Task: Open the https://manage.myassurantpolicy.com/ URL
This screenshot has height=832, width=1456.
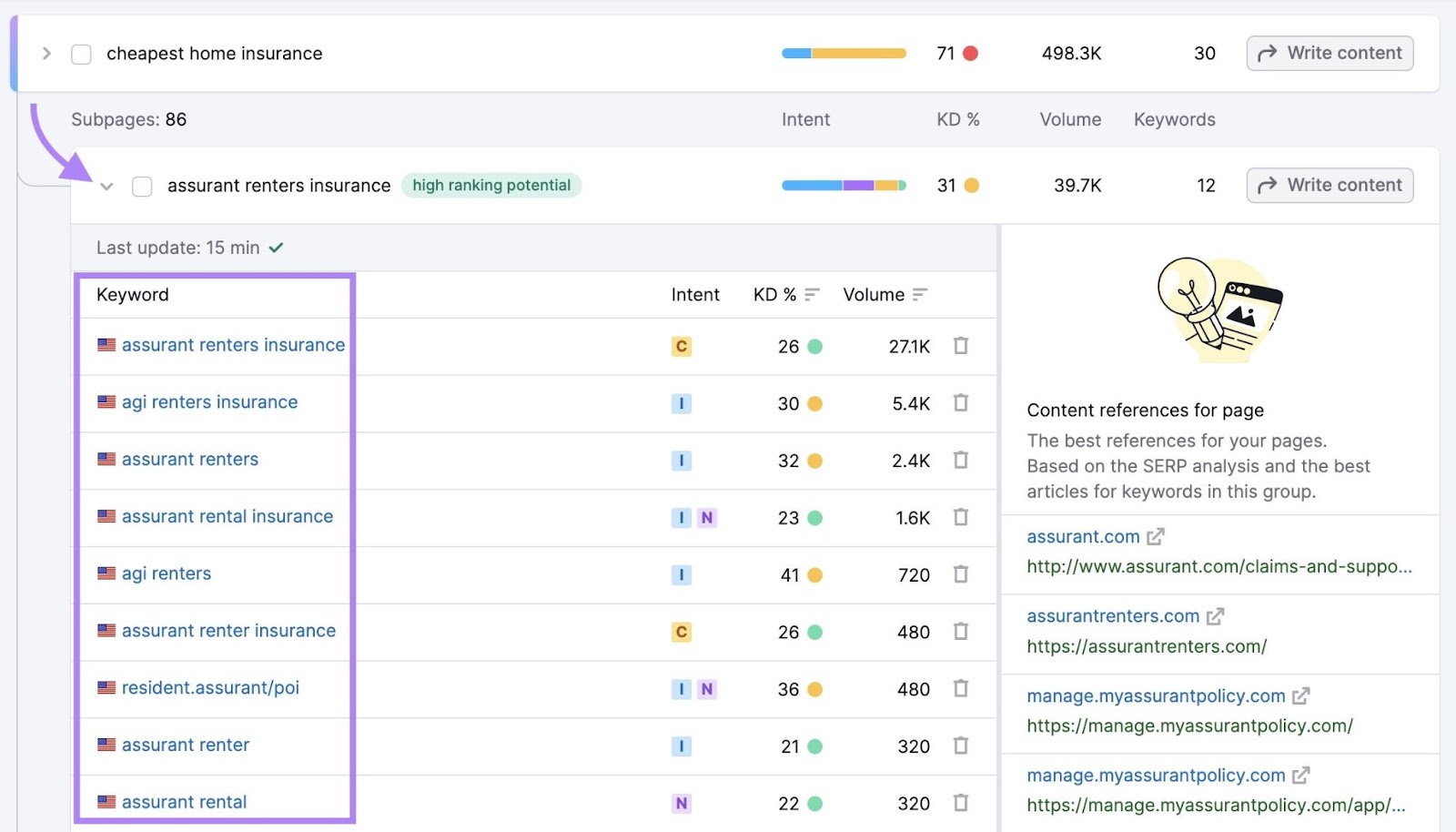Action: click(1189, 725)
